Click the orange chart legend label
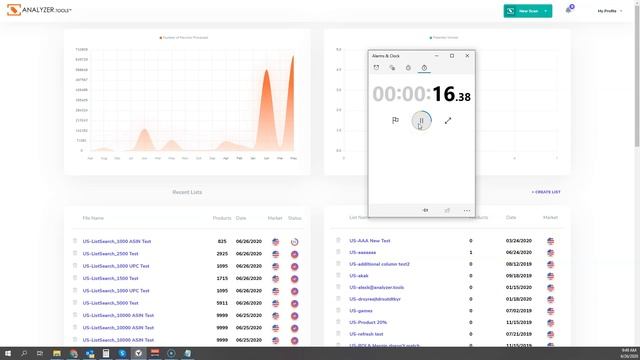Viewport: 640px width, 360px height. coord(184,38)
